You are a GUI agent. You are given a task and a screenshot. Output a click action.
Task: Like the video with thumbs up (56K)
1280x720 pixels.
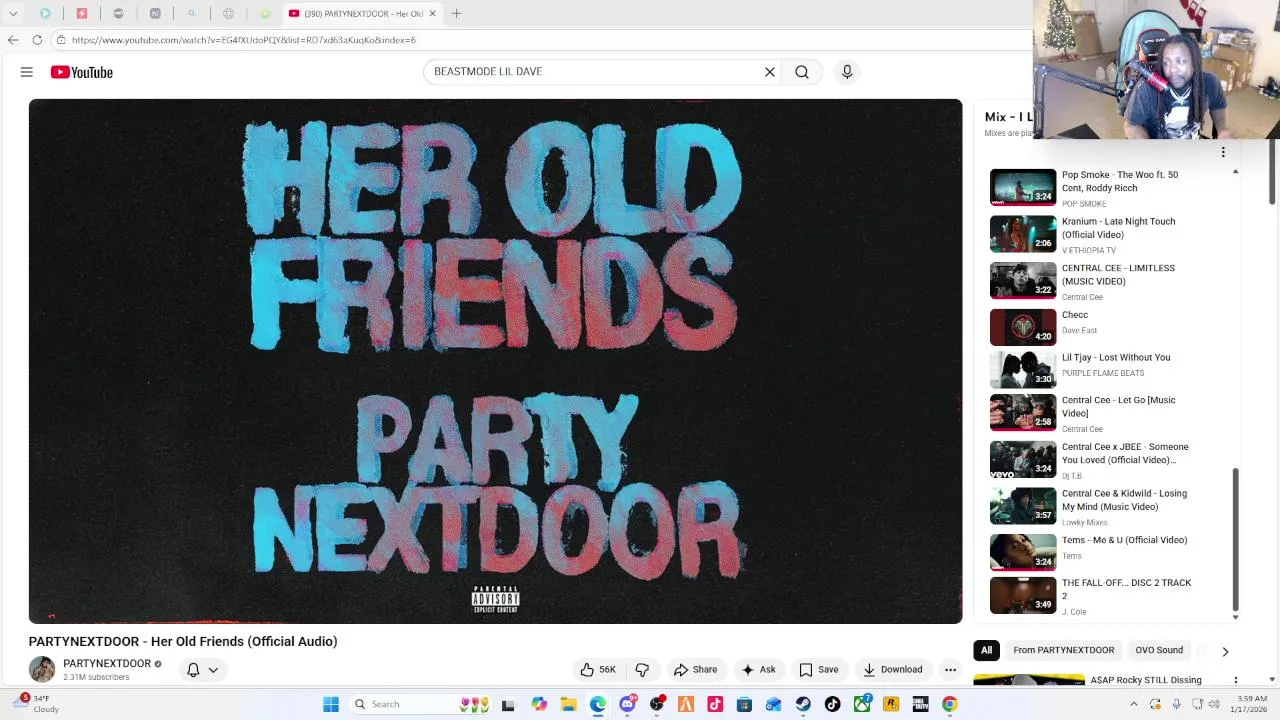click(x=598, y=670)
